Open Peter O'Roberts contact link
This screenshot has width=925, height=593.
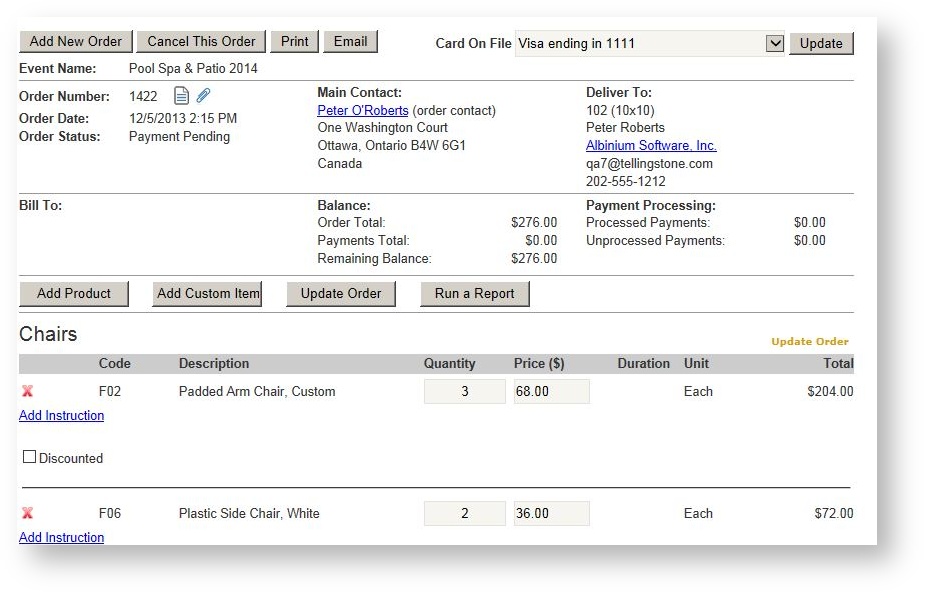[362, 110]
